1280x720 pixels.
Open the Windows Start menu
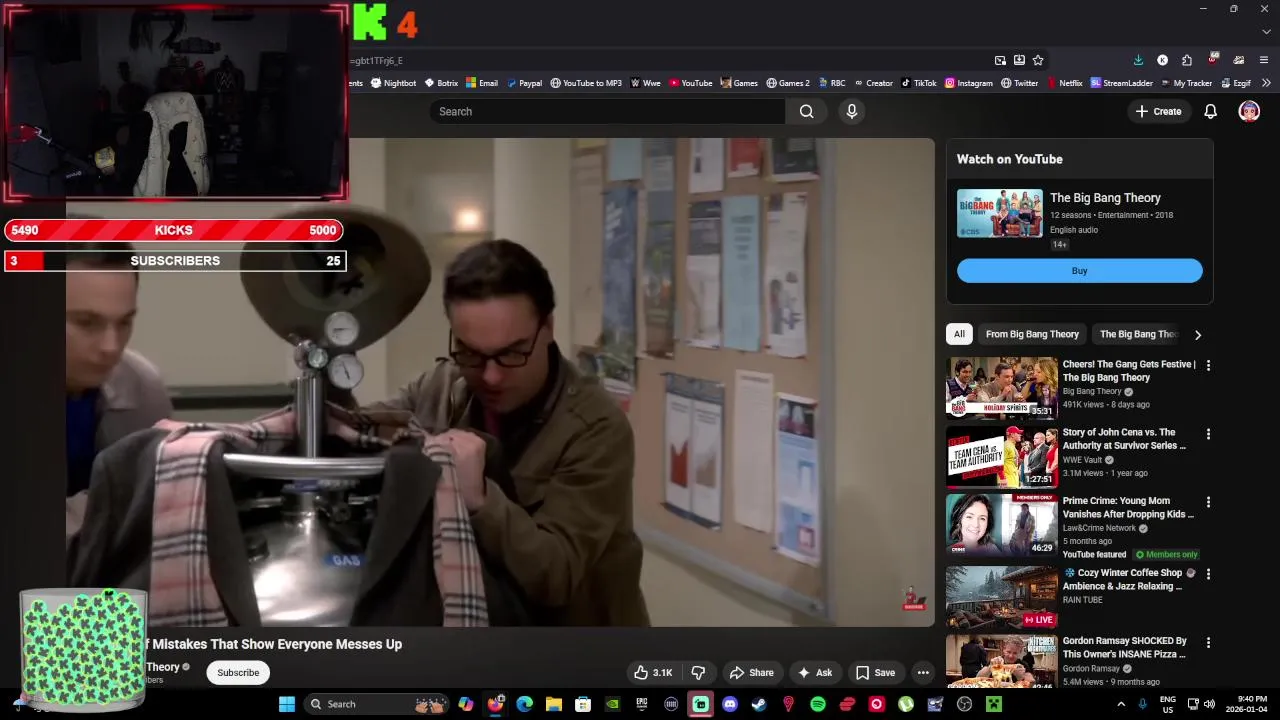click(286, 704)
